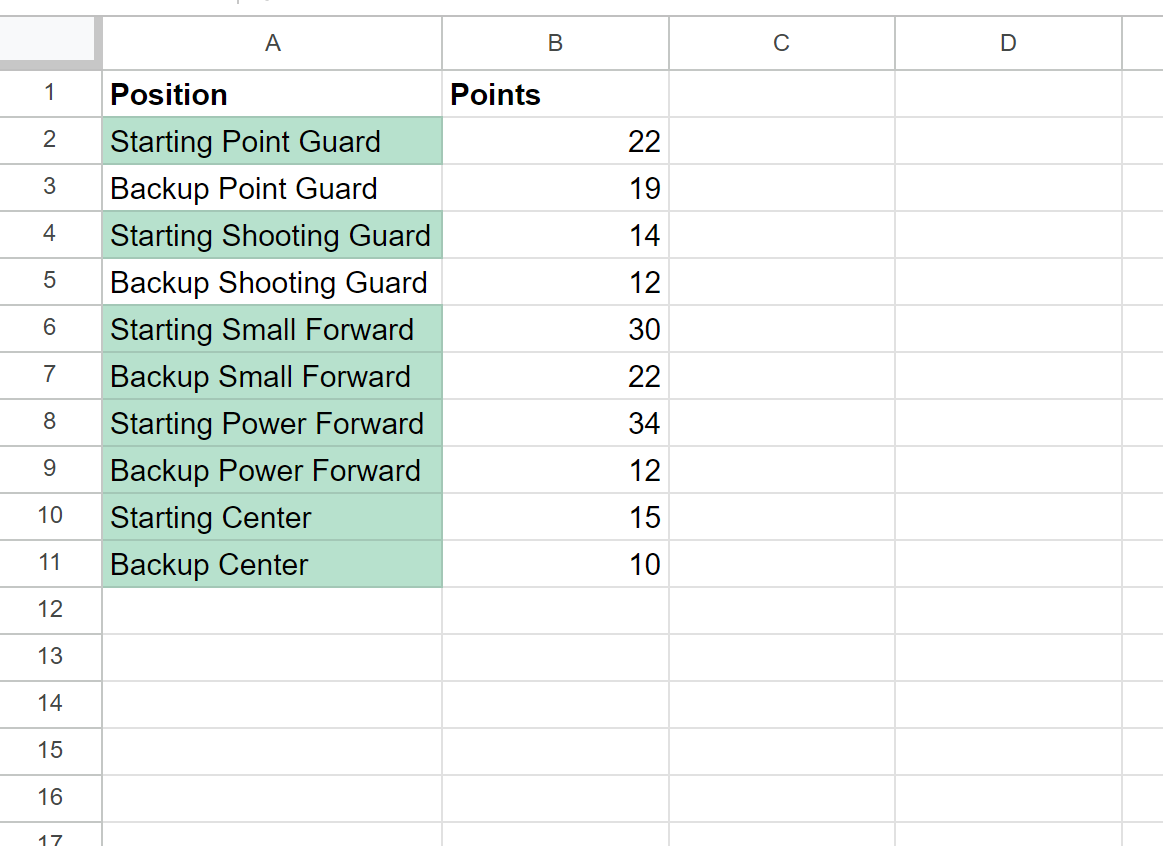Select the Starting Point Guard cell
The image size is (1163, 846).
[x=272, y=141]
